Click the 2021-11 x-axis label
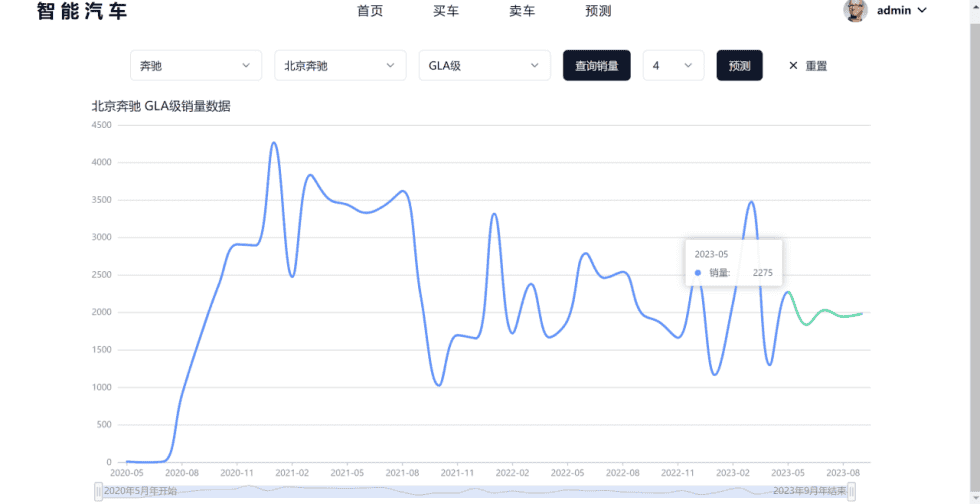The width and height of the screenshot is (980, 504). pyautogui.click(x=458, y=473)
